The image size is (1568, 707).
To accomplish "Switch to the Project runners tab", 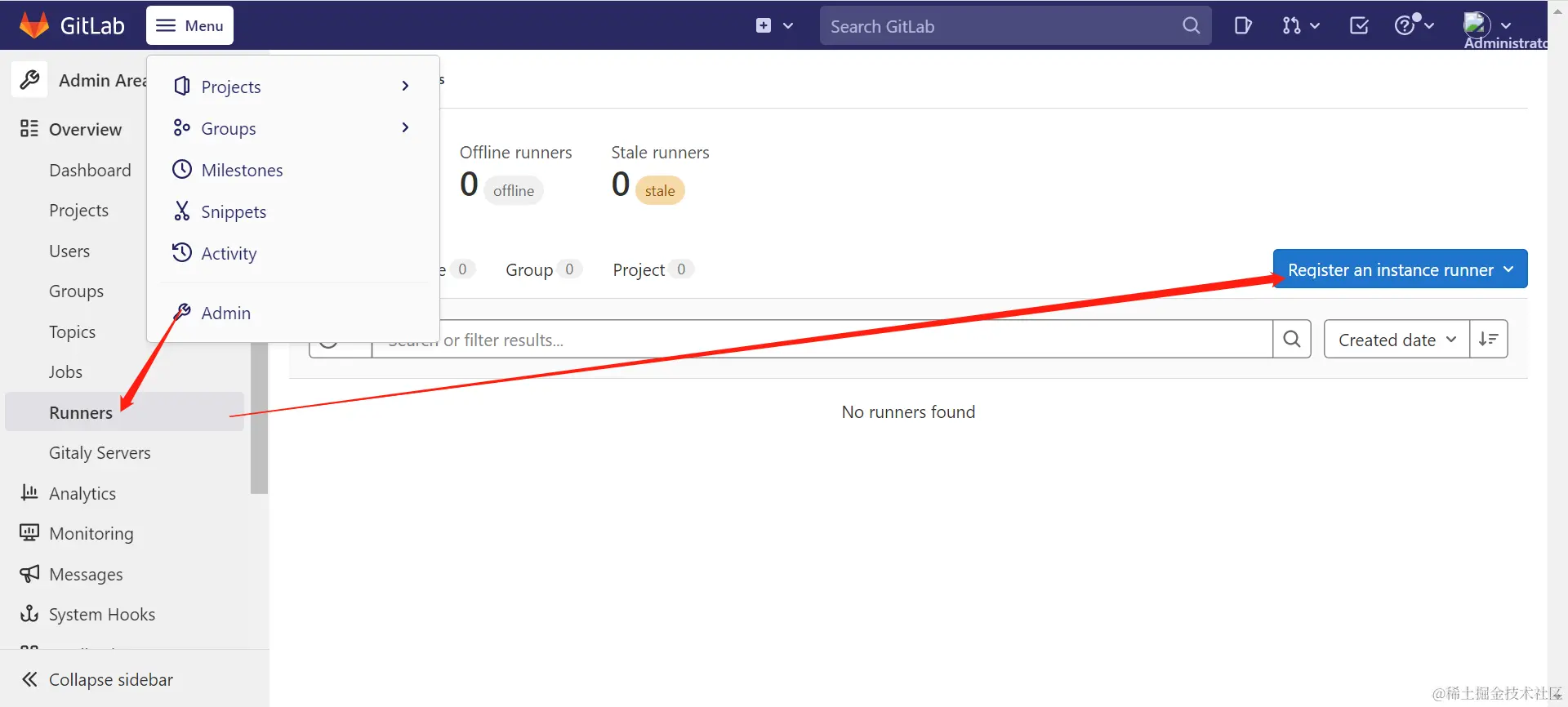I will 653,269.
